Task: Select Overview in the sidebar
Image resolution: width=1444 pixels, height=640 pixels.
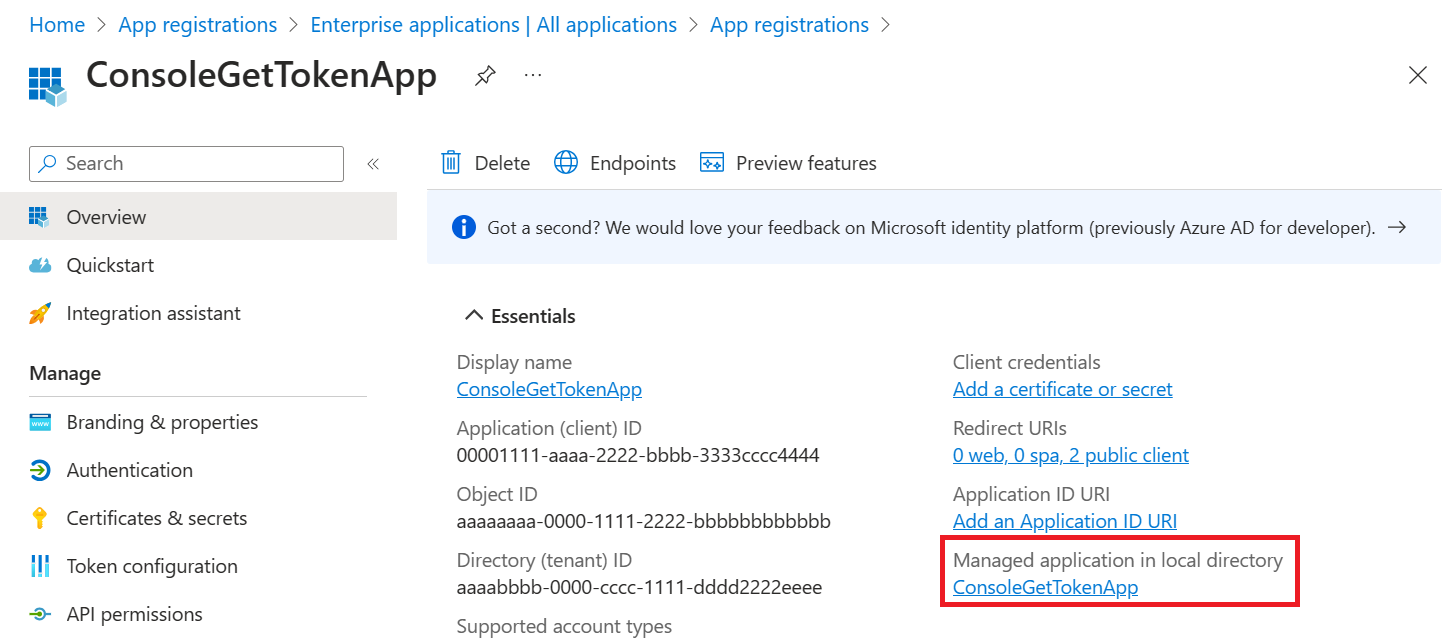Action: (107, 216)
